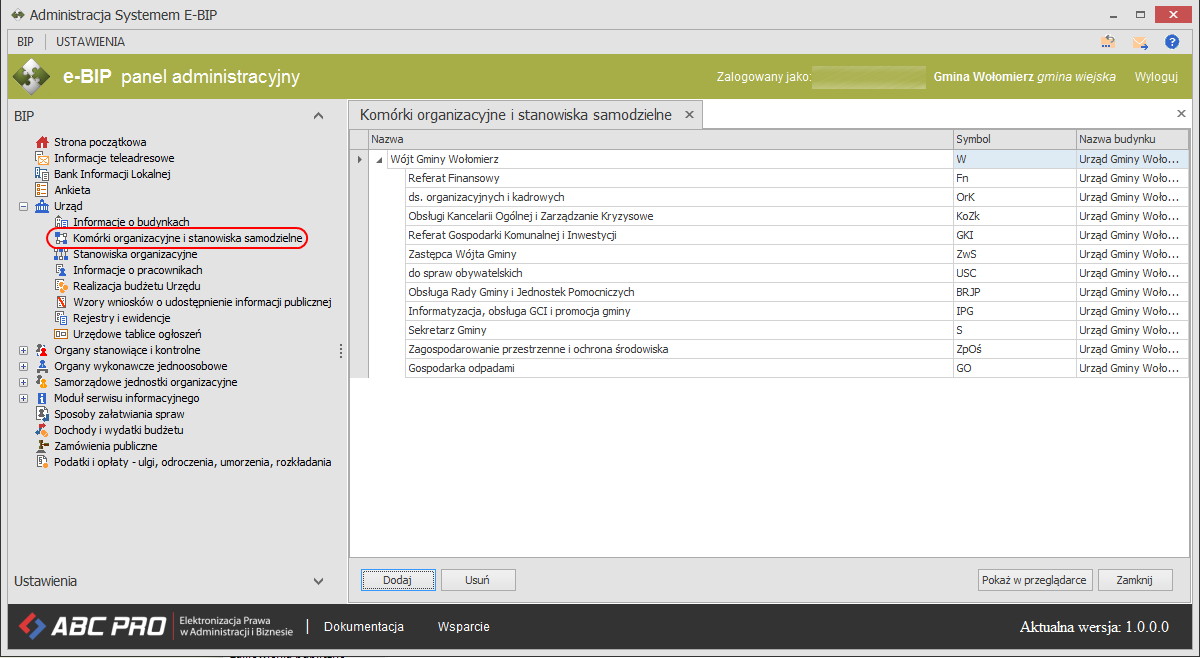Click the Wzory wniosków document icon
Viewport: 1200px width, 658px height.
[x=61, y=302]
